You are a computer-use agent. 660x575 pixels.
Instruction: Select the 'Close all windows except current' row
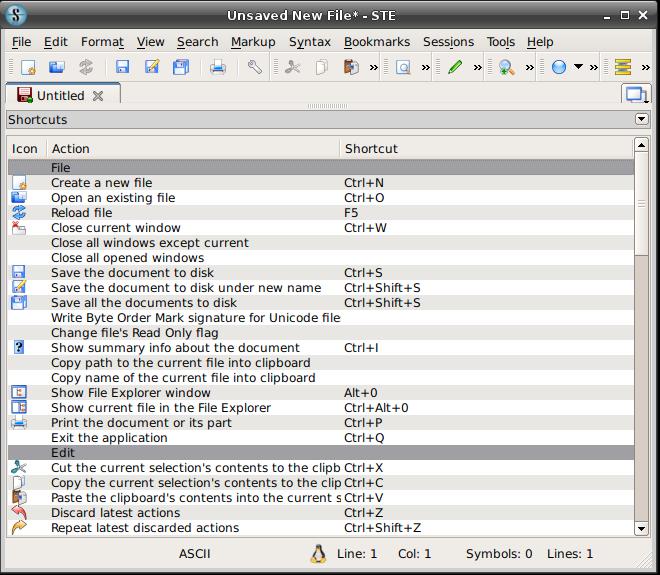click(x=321, y=243)
